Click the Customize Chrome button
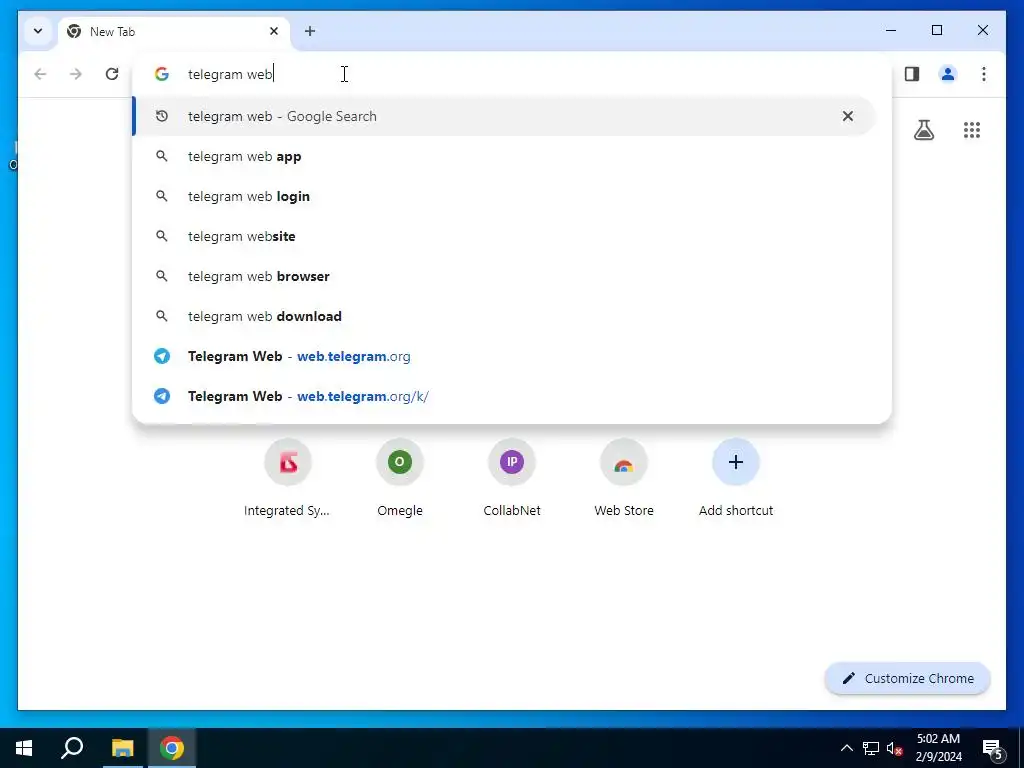 pyautogui.click(x=908, y=679)
